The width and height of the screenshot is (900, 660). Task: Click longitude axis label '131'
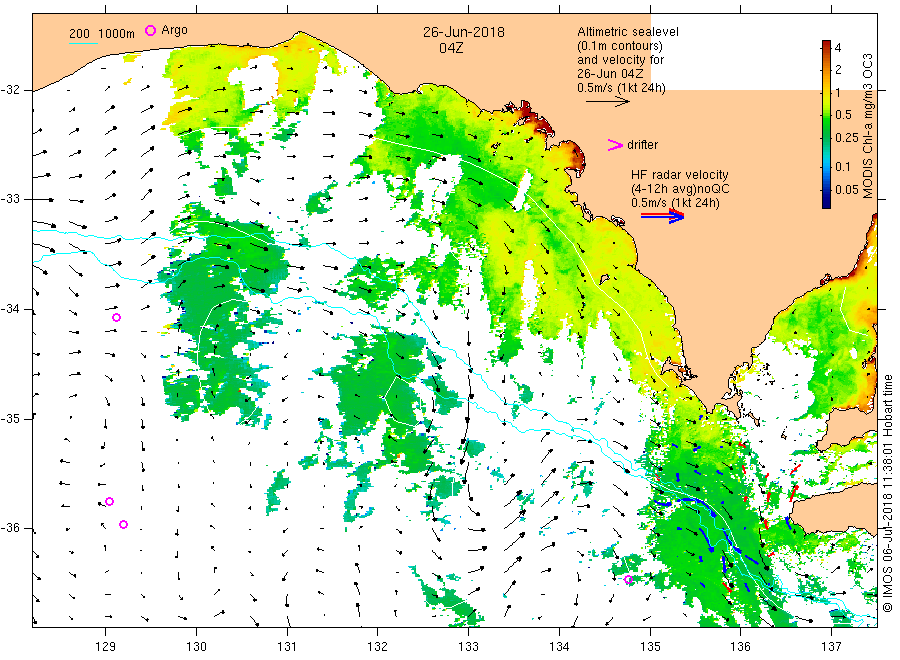click(x=287, y=647)
